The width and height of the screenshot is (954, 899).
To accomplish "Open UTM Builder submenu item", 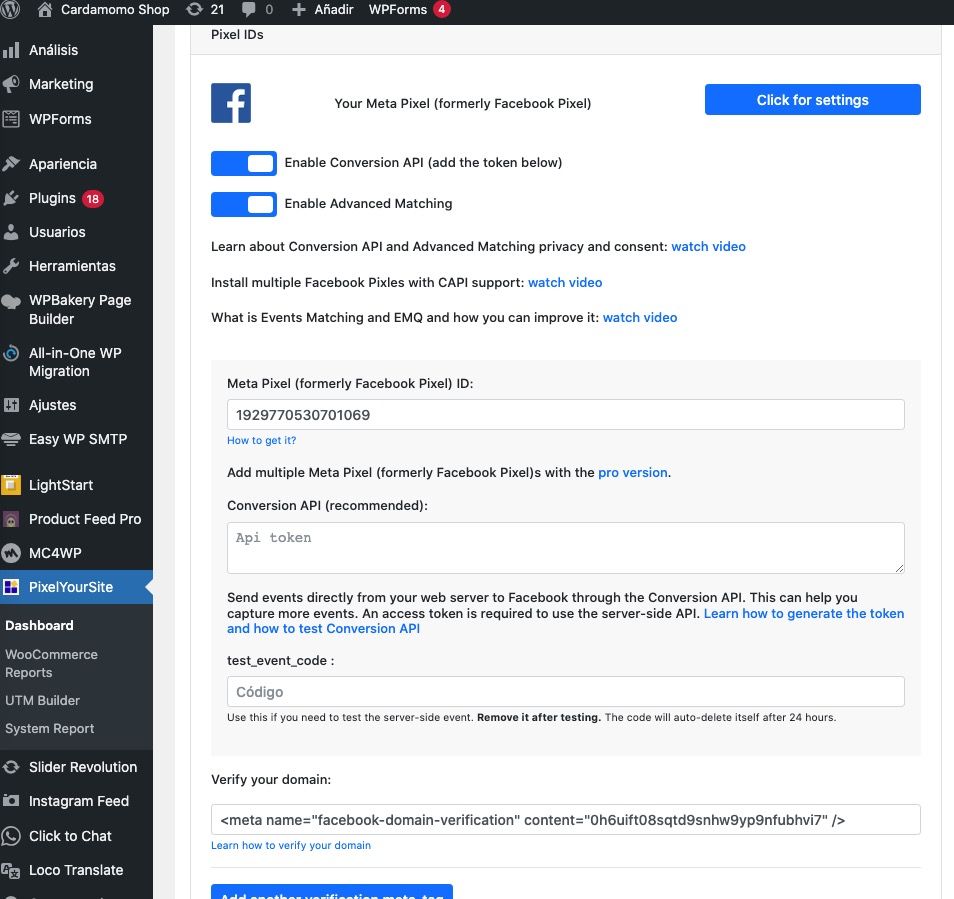I will click(42, 700).
